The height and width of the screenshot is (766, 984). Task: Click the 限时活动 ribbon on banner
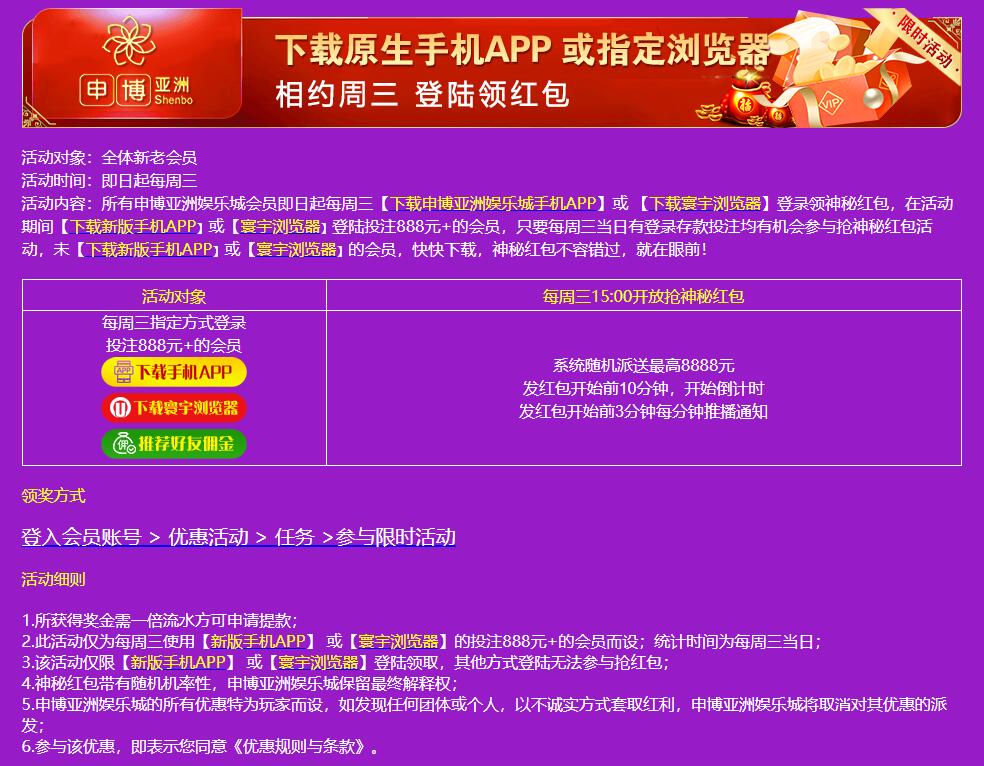click(926, 41)
